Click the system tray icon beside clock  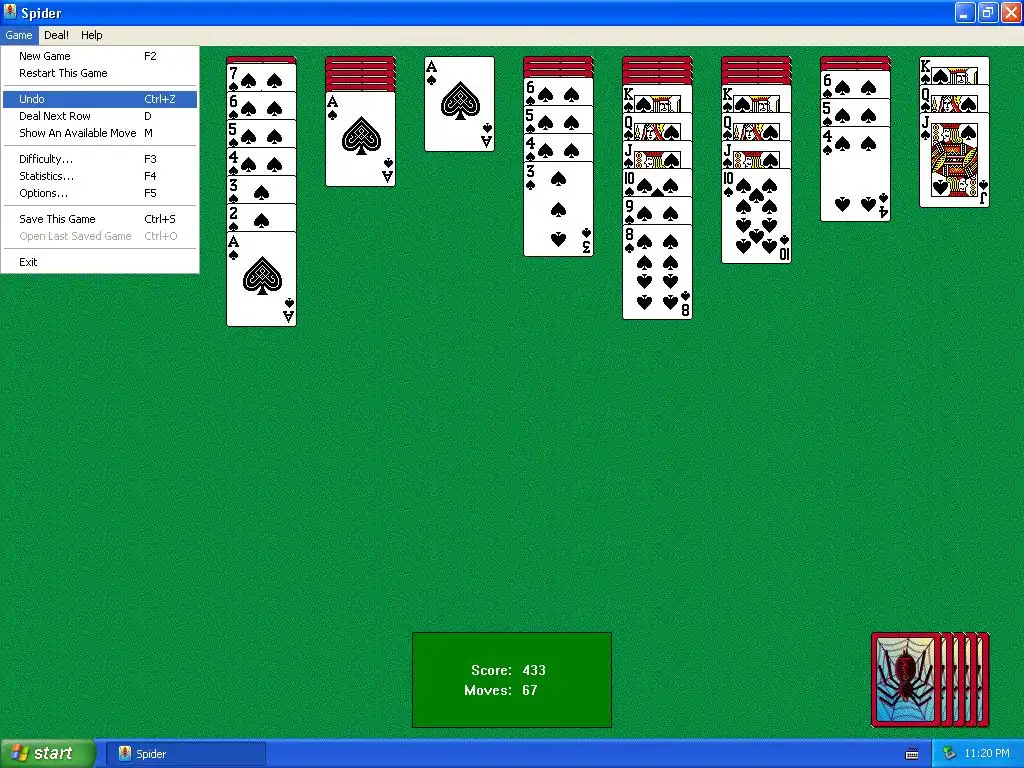pyautogui.click(x=949, y=754)
